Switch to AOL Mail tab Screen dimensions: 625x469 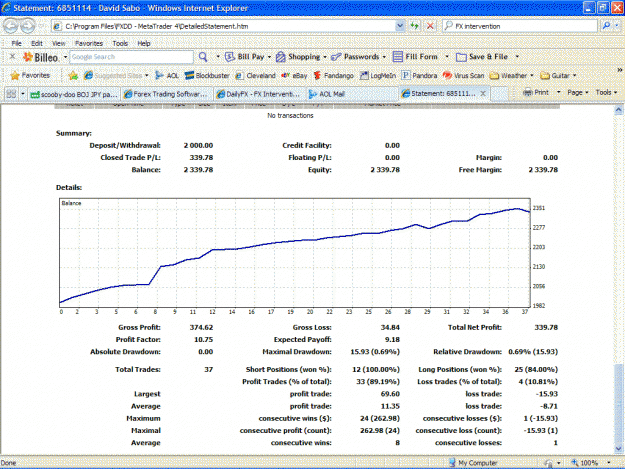pos(352,94)
